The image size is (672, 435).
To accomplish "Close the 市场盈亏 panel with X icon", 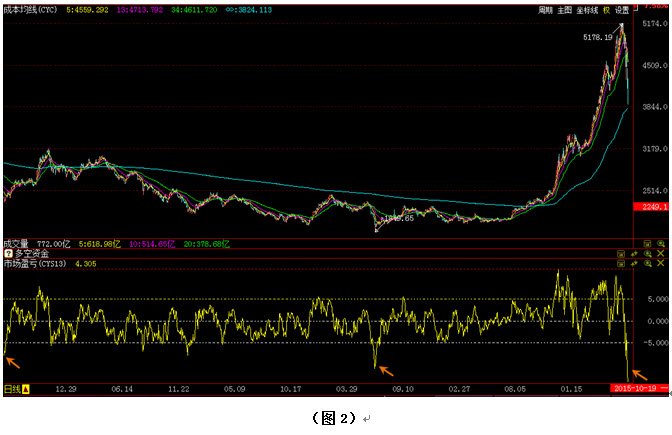I will pos(659,264).
